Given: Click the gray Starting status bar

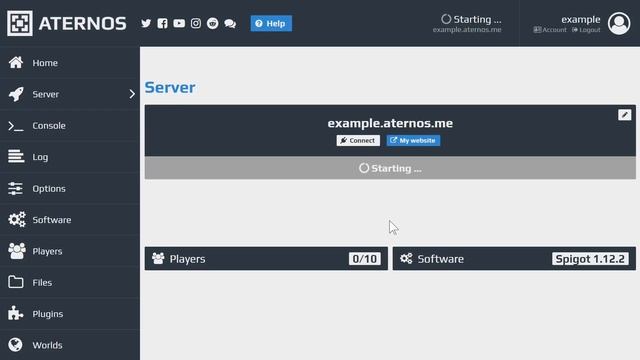Looking at the screenshot, I should (x=390, y=168).
